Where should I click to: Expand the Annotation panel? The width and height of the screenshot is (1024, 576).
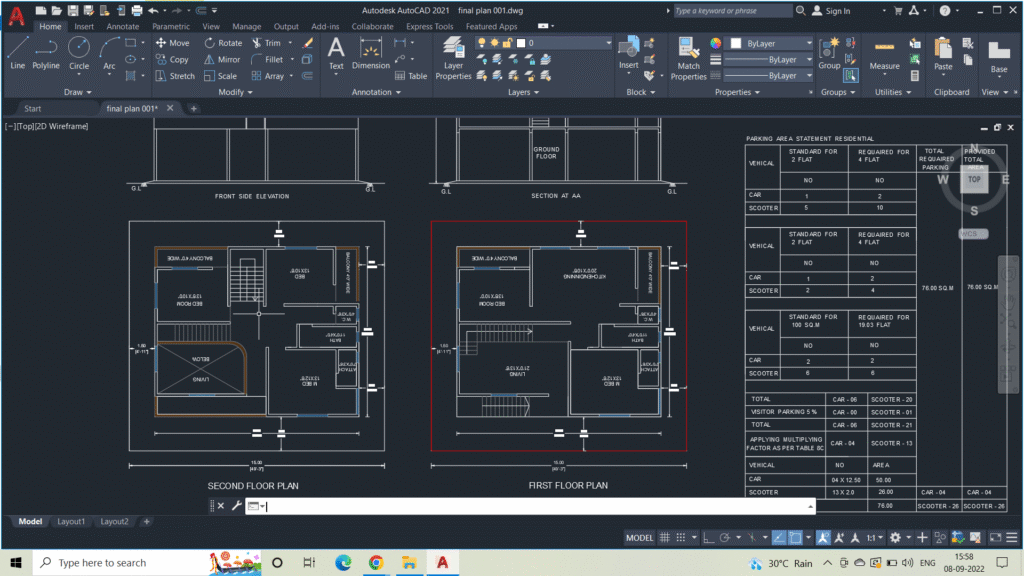click(x=376, y=92)
